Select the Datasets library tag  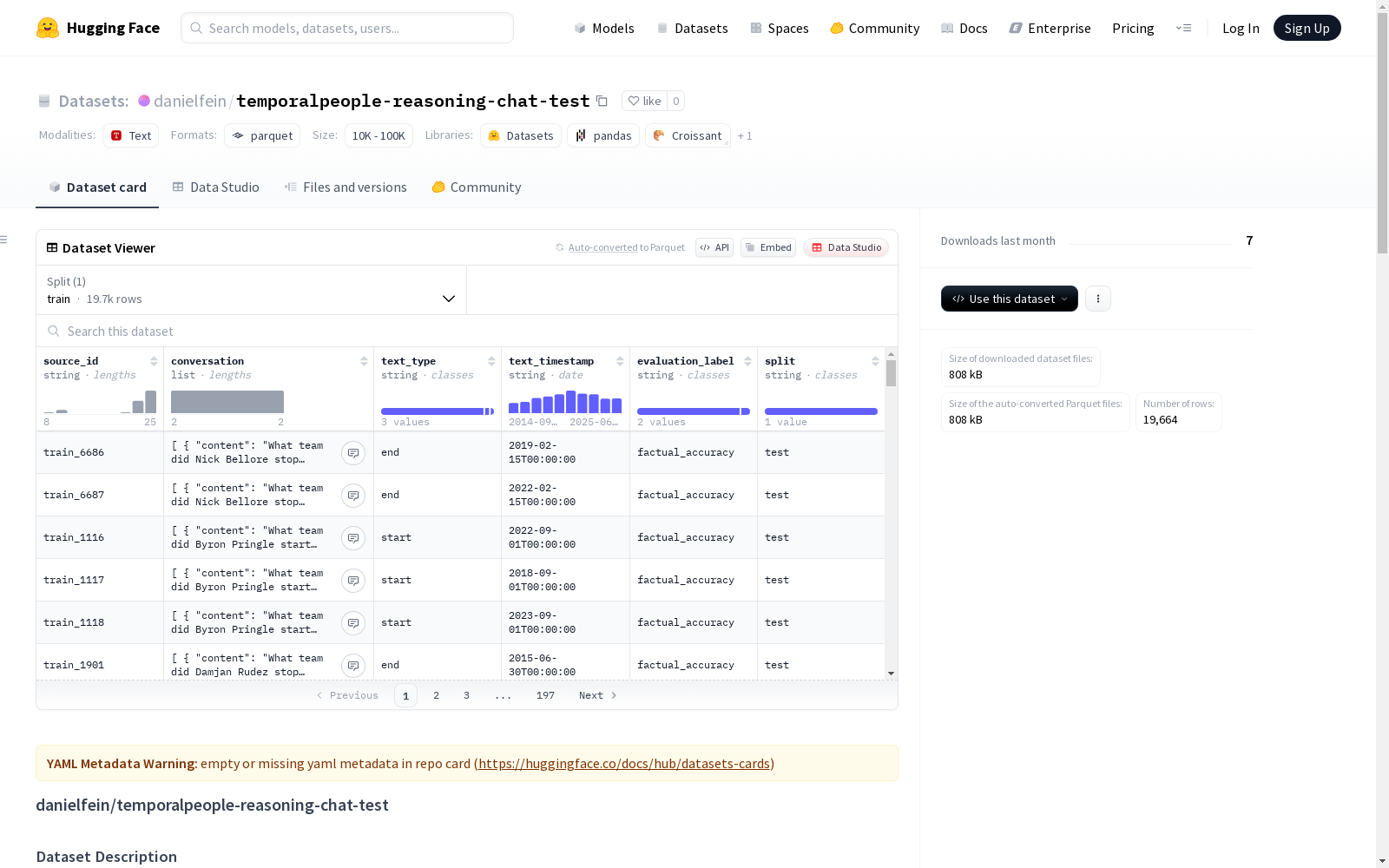coord(521,135)
